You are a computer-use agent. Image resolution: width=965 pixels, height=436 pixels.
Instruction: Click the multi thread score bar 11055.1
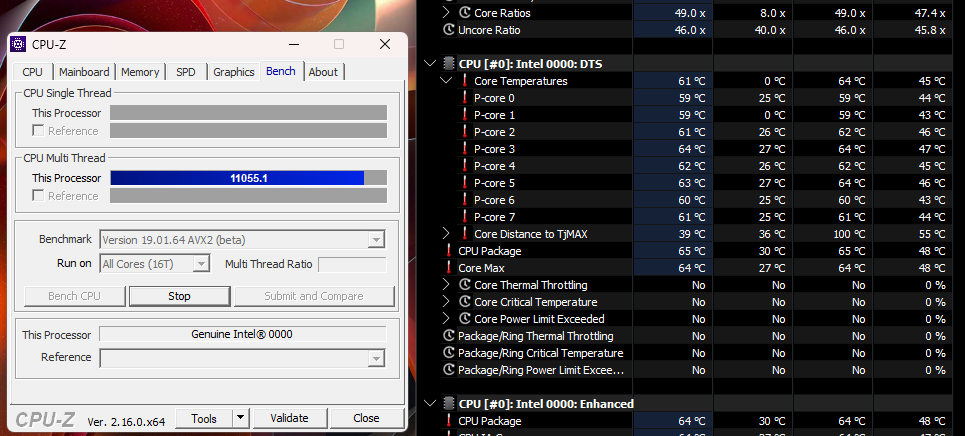[x=249, y=178]
